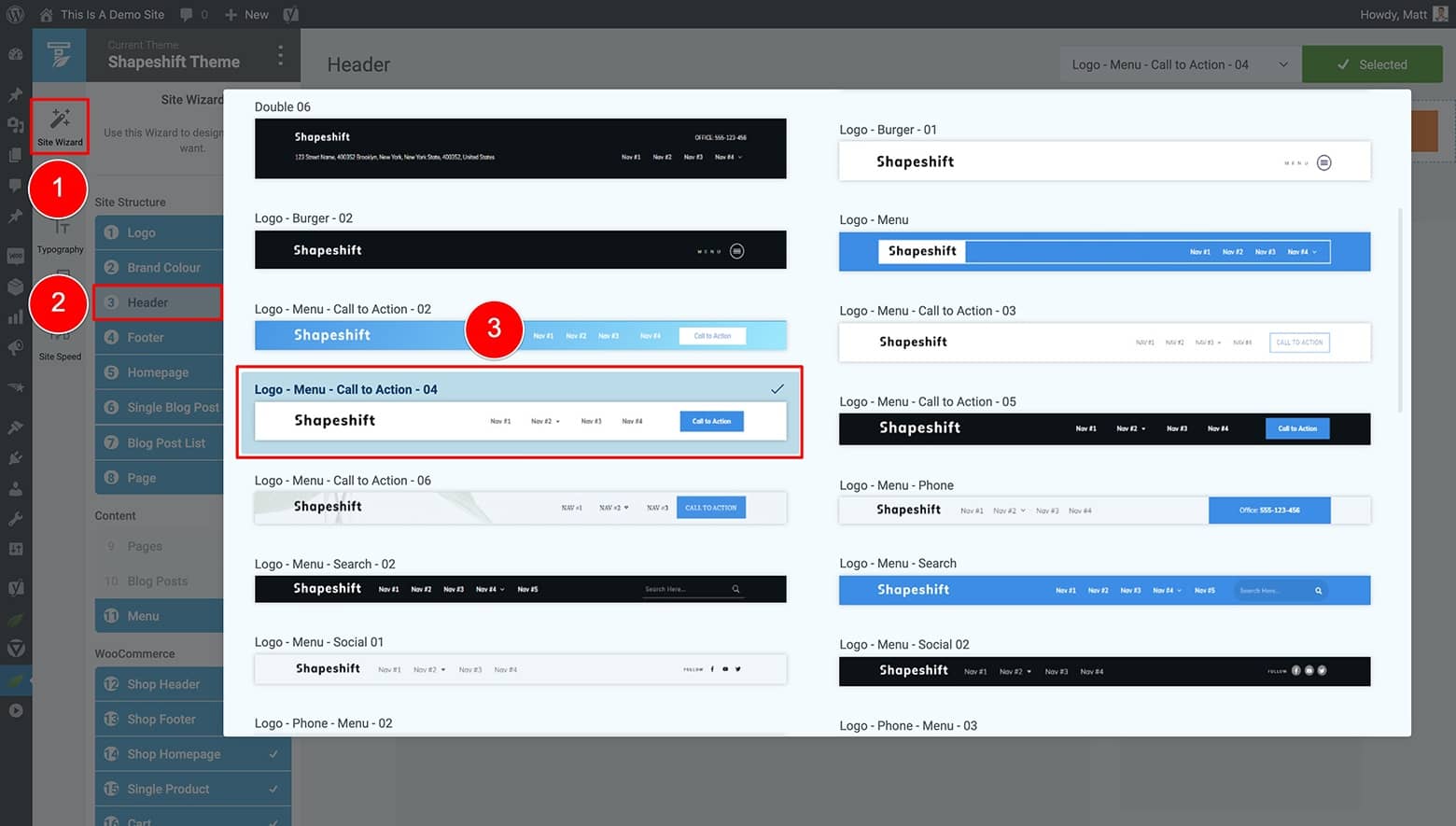Click the three-dot menu beside Shapeshift Theme
This screenshot has height=826, width=1456.
point(280,56)
